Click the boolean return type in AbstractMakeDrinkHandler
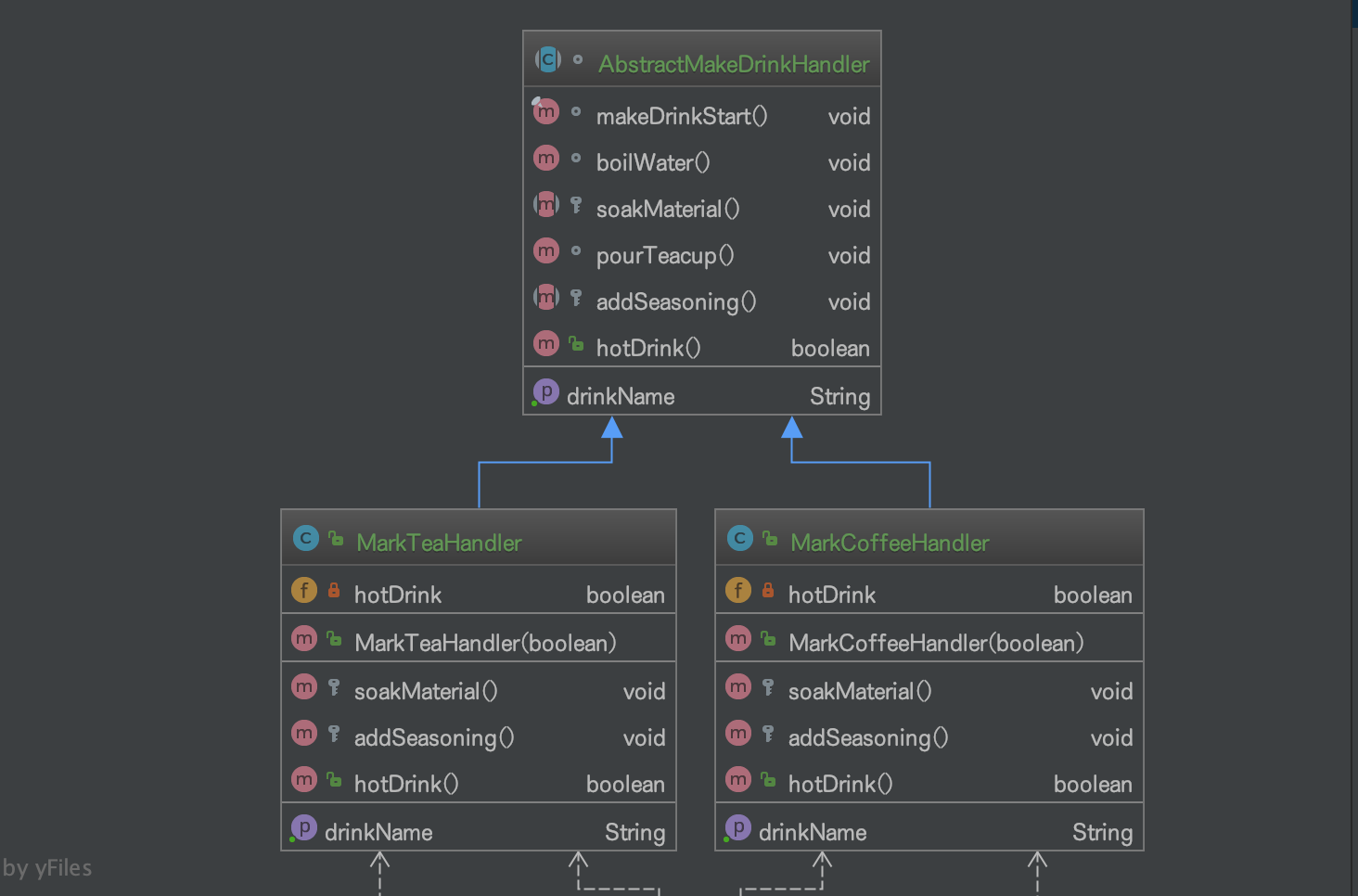 point(830,348)
